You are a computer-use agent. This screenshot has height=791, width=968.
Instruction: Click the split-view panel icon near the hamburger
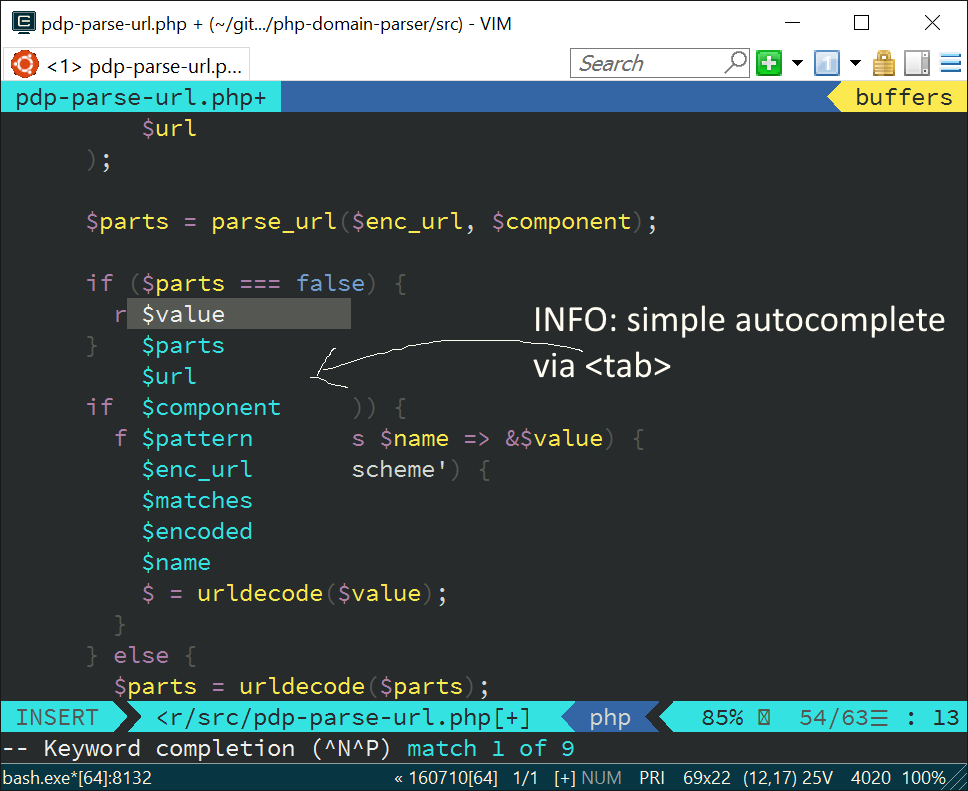(916, 63)
